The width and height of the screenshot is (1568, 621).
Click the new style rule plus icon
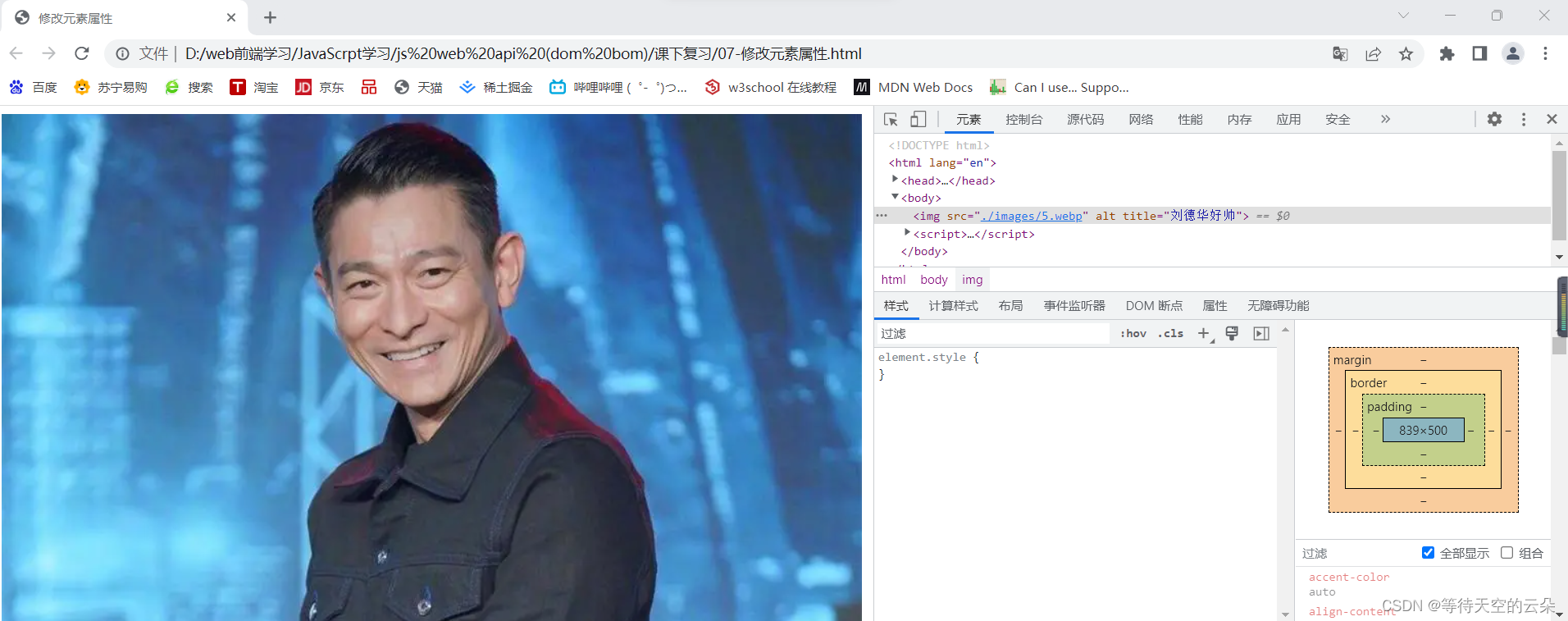(1205, 333)
